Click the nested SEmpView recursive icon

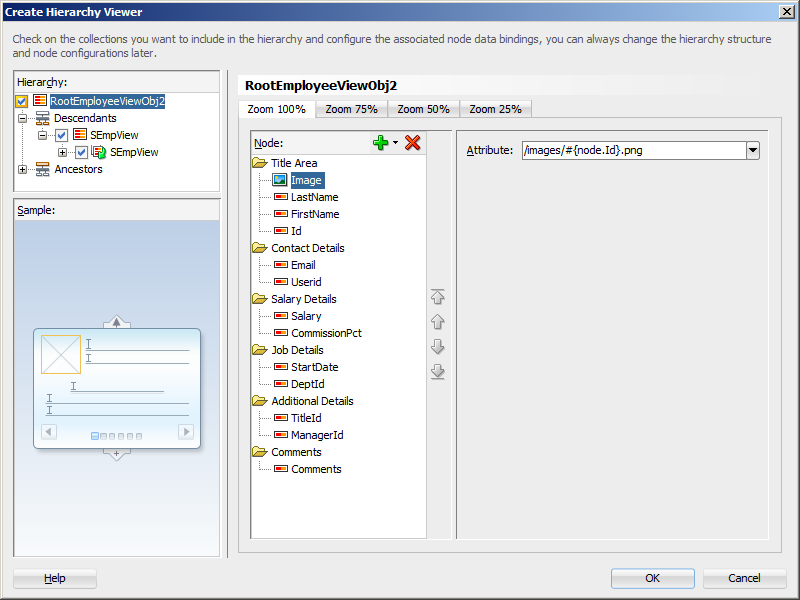click(99, 152)
